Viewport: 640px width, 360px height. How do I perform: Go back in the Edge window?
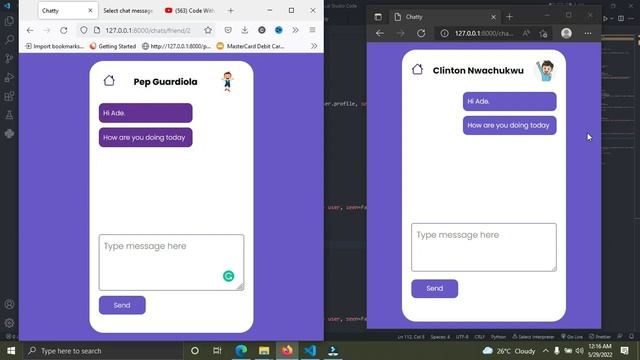coord(380,33)
